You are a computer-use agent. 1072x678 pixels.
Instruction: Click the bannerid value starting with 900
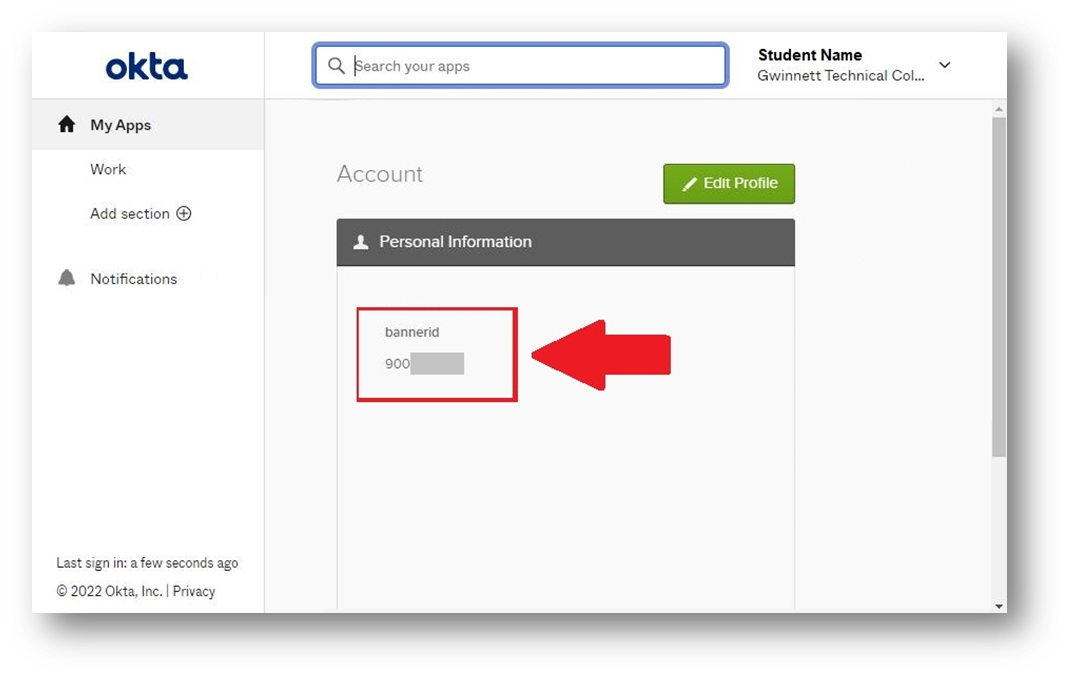pyautogui.click(x=424, y=364)
